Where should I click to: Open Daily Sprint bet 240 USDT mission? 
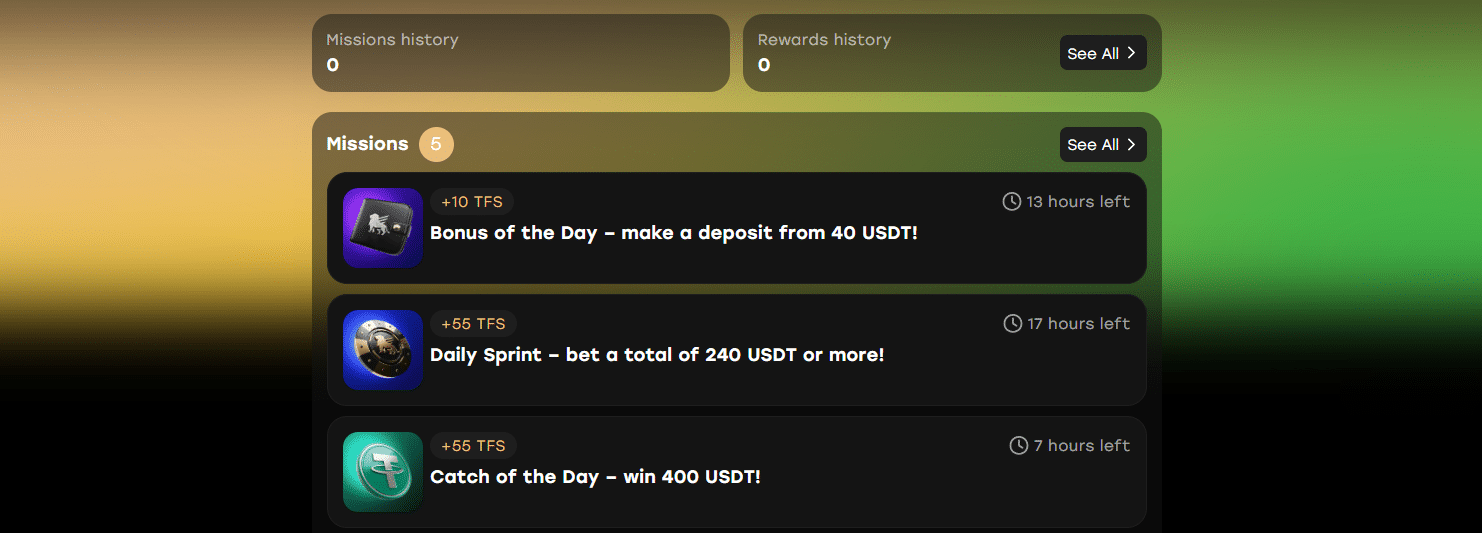coord(657,355)
